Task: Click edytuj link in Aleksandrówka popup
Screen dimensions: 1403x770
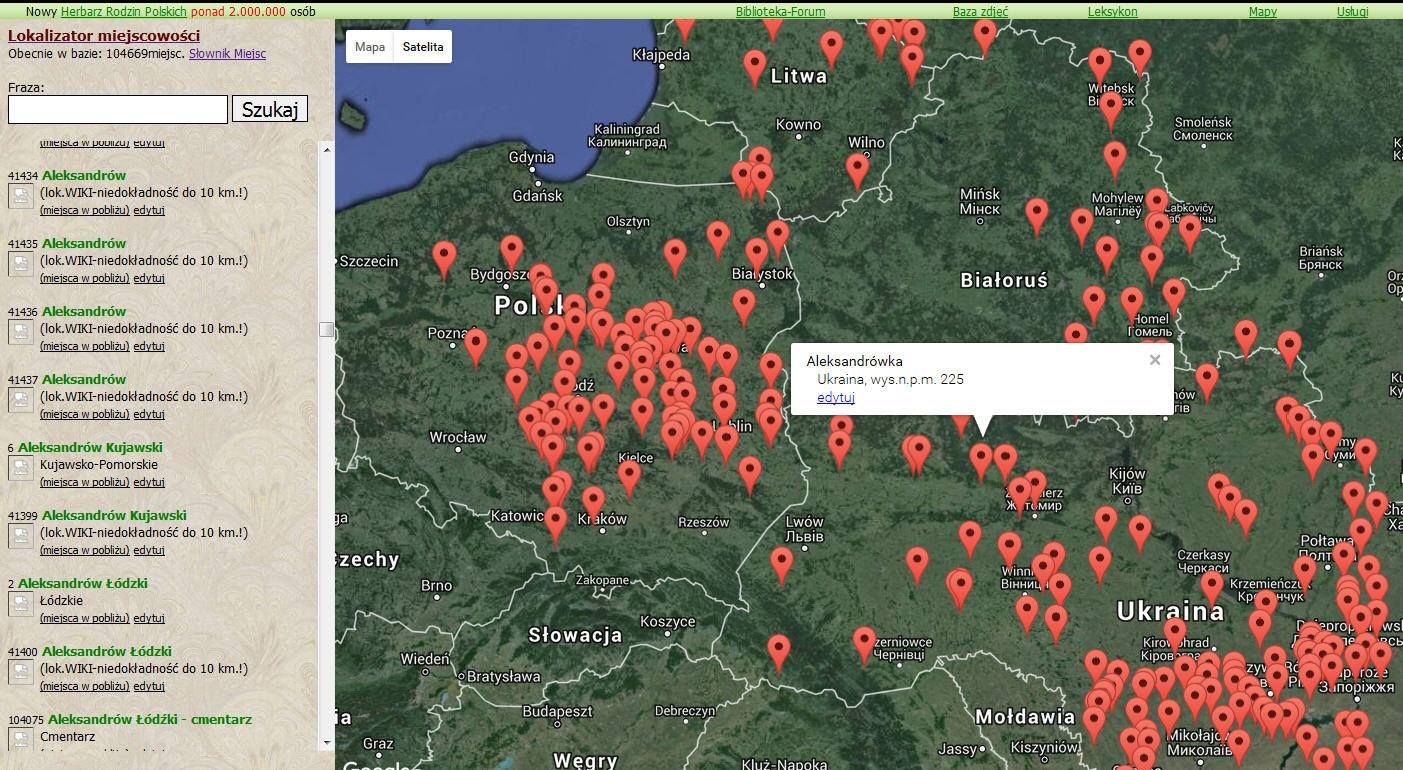Action: tap(836, 397)
